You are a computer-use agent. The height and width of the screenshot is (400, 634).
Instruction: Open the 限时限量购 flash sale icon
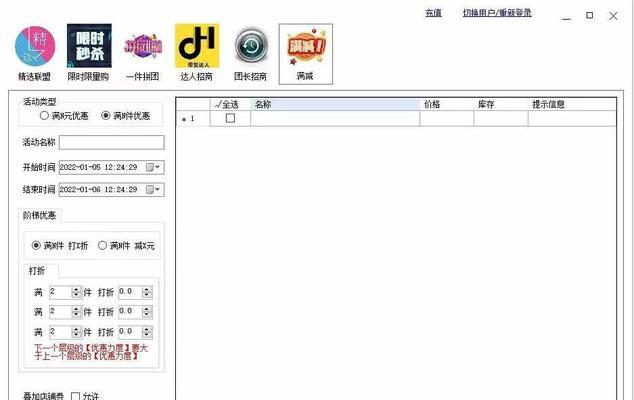(x=89, y=46)
